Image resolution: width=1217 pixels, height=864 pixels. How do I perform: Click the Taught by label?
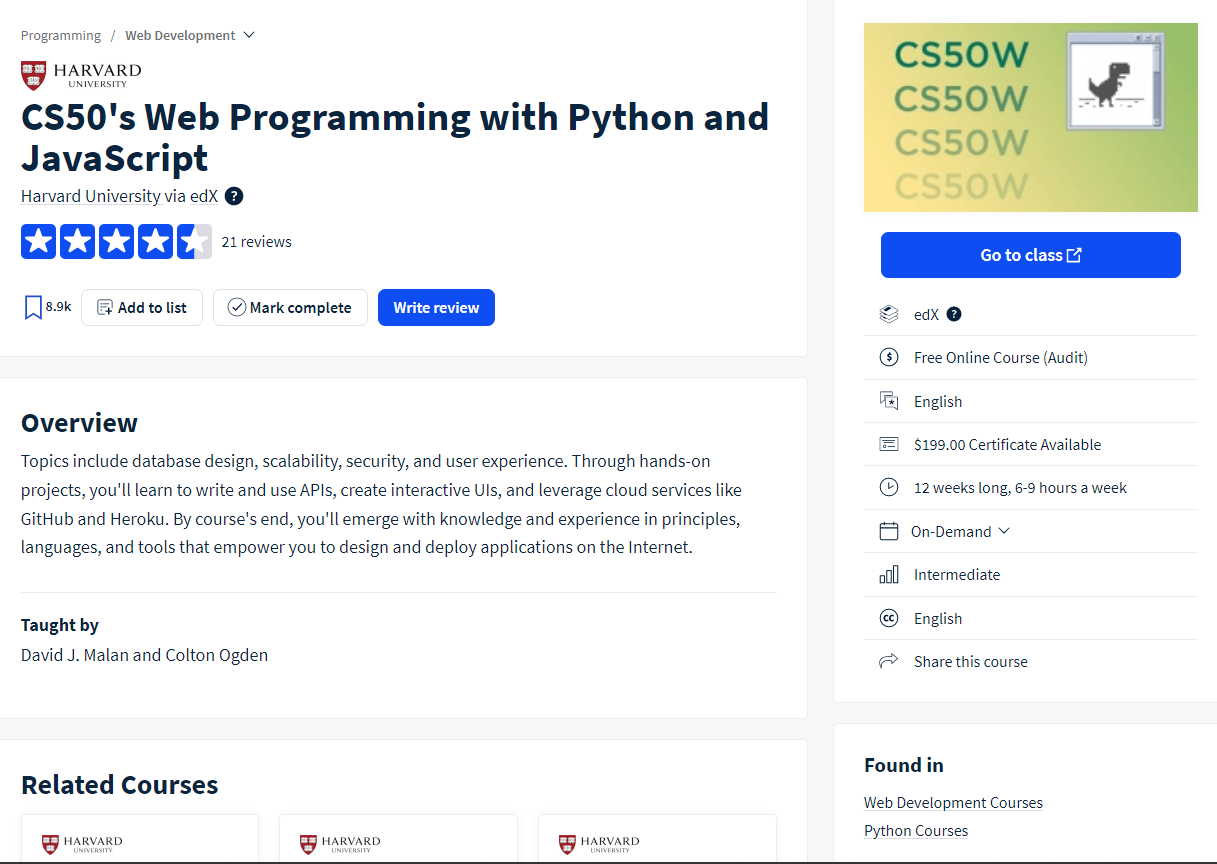point(60,625)
